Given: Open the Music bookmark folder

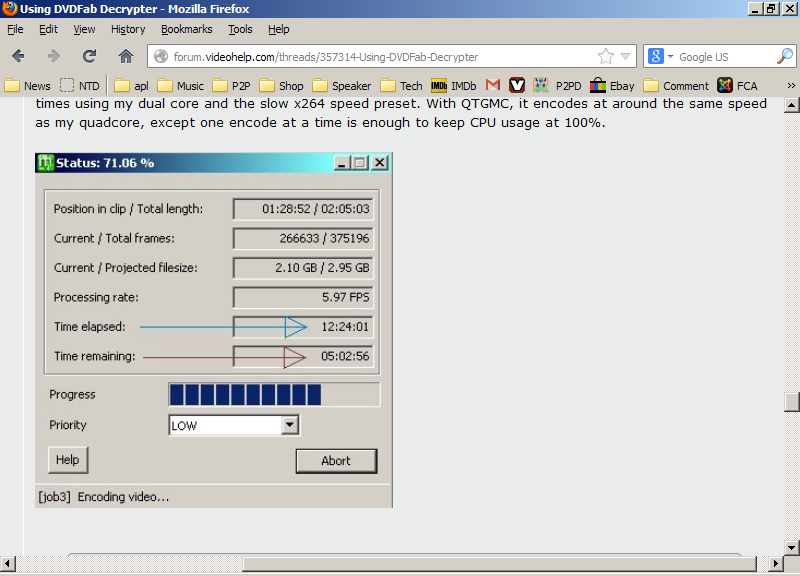Looking at the screenshot, I should pyautogui.click(x=181, y=86).
